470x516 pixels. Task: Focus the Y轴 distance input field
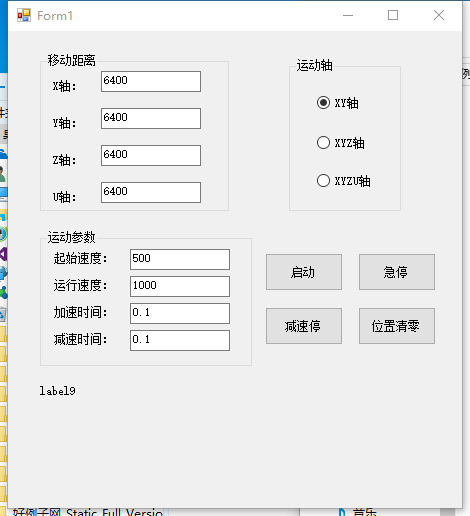pyautogui.click(x=151, y=118)
